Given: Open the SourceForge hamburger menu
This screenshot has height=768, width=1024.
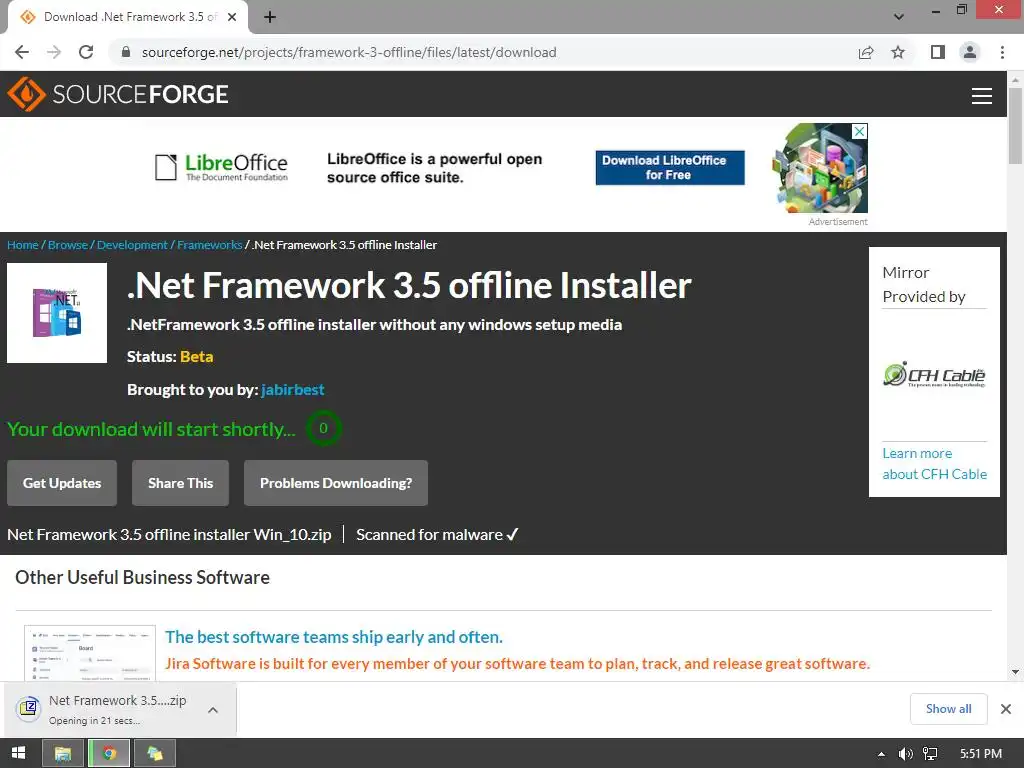Looking at the screenshot, I should (982, 95).
